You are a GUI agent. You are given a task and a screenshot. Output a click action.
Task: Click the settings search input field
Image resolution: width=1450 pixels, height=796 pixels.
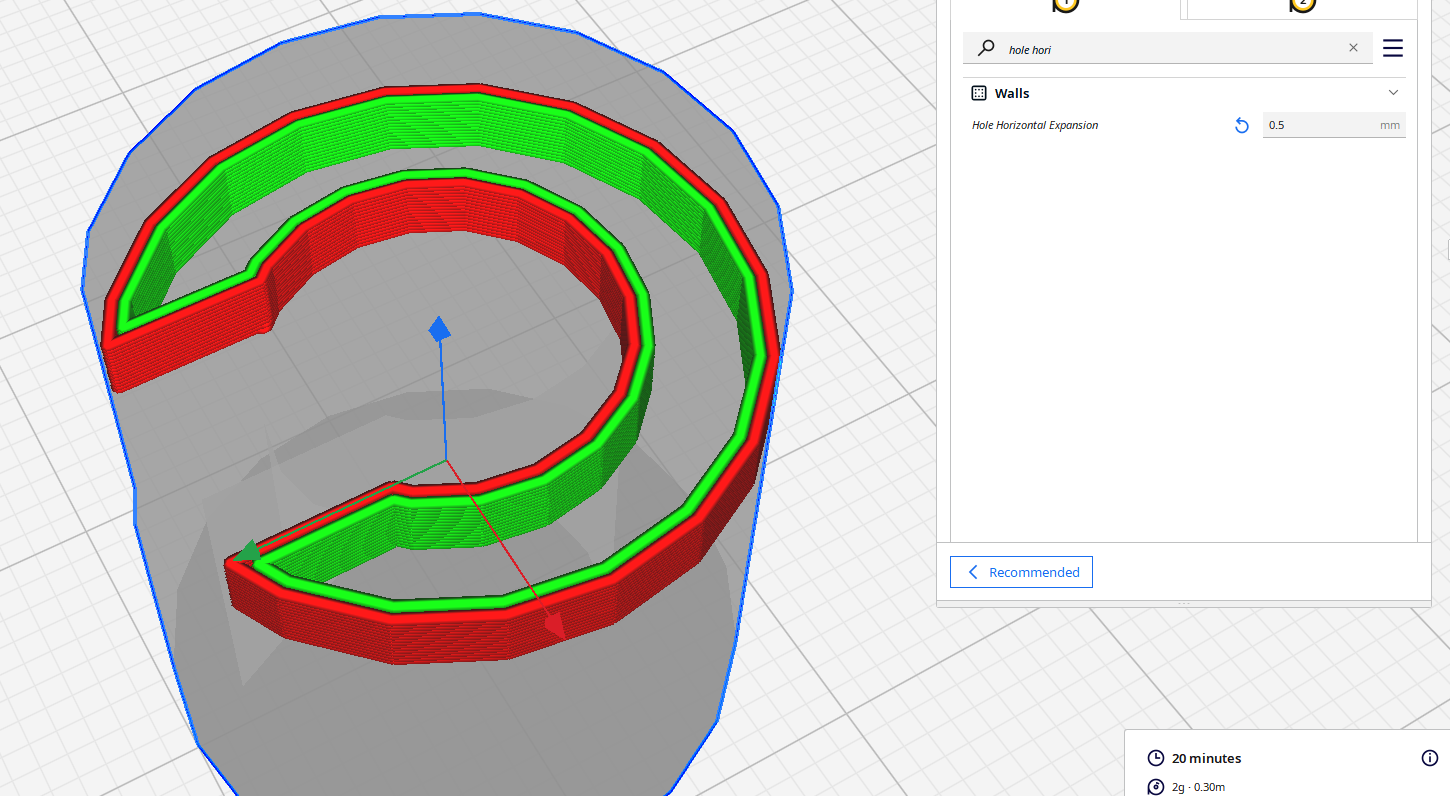coord(1167,48)
